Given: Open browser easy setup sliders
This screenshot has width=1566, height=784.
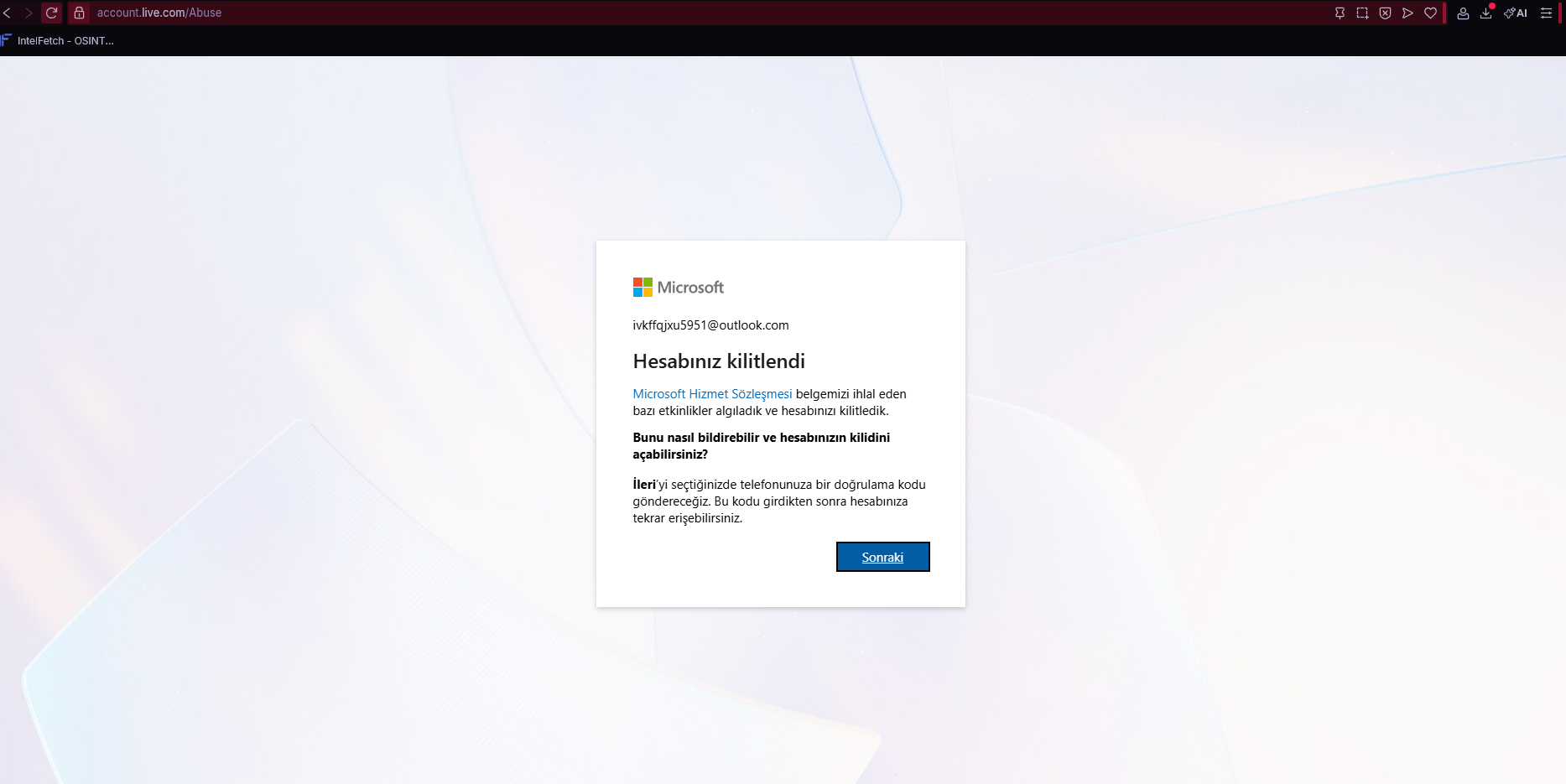Looking at the screenshot, I should (1546, 13).
